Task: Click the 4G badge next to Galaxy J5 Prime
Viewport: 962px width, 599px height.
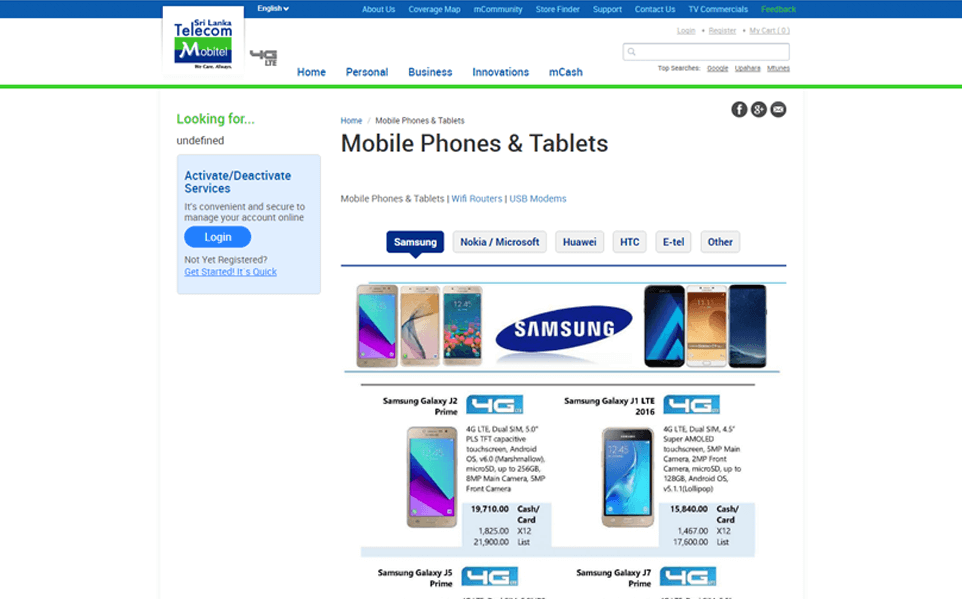Action: 490,576
